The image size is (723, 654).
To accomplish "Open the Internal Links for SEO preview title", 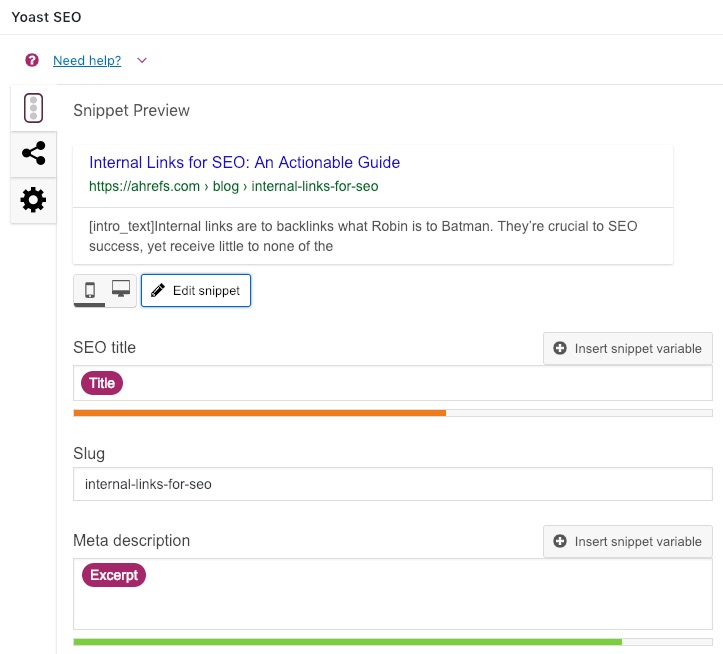I will [x=244, y=162].
